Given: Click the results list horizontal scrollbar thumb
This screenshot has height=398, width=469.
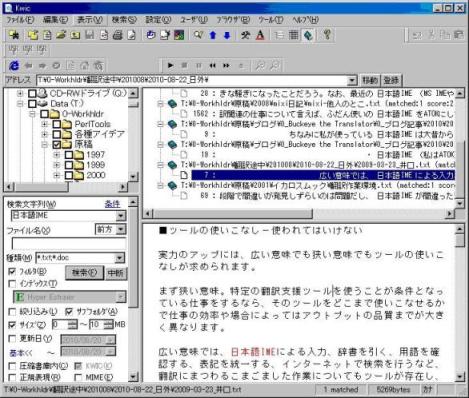Looking at the screenshot, I should tap(233, 213).
